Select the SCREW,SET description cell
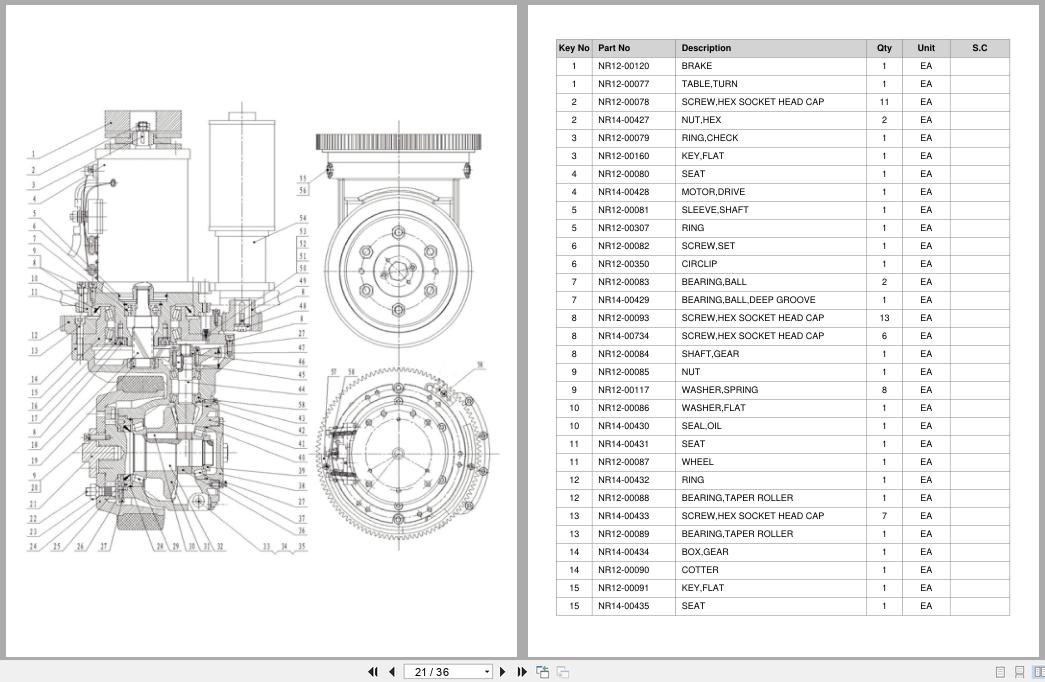This screenshot has width=1045, height=682. point(770,246)
